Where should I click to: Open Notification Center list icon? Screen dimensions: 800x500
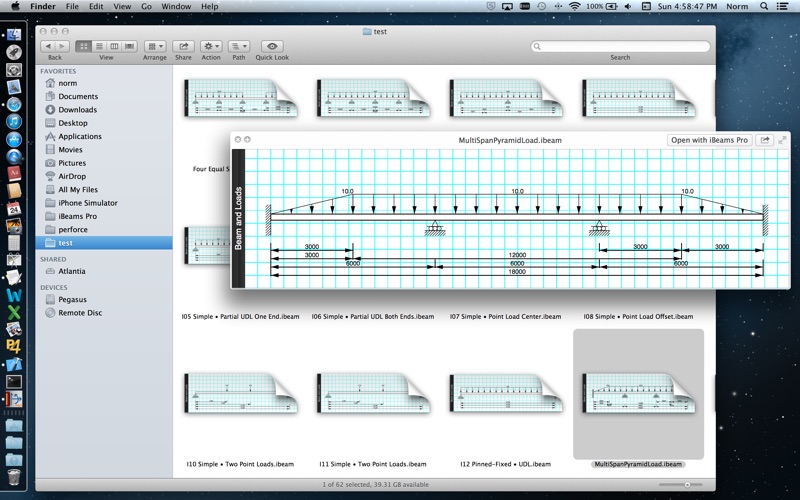[782, 6]
